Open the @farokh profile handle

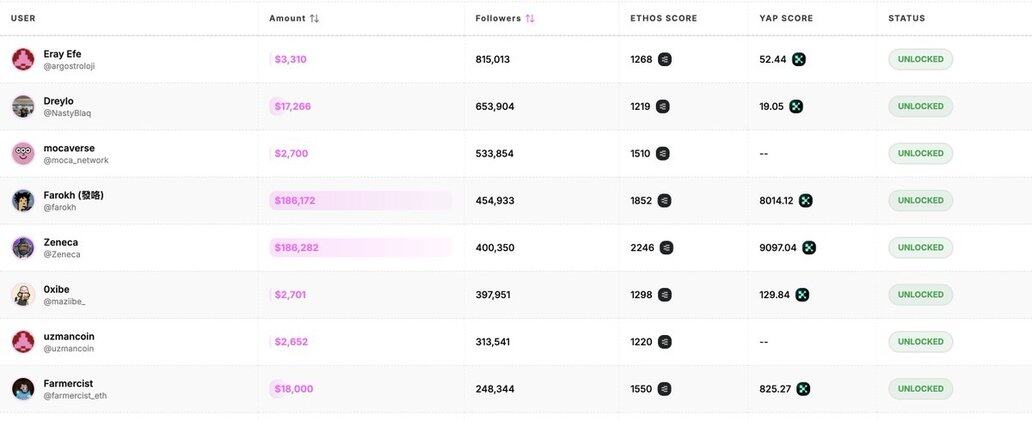(x=59, y=207)
